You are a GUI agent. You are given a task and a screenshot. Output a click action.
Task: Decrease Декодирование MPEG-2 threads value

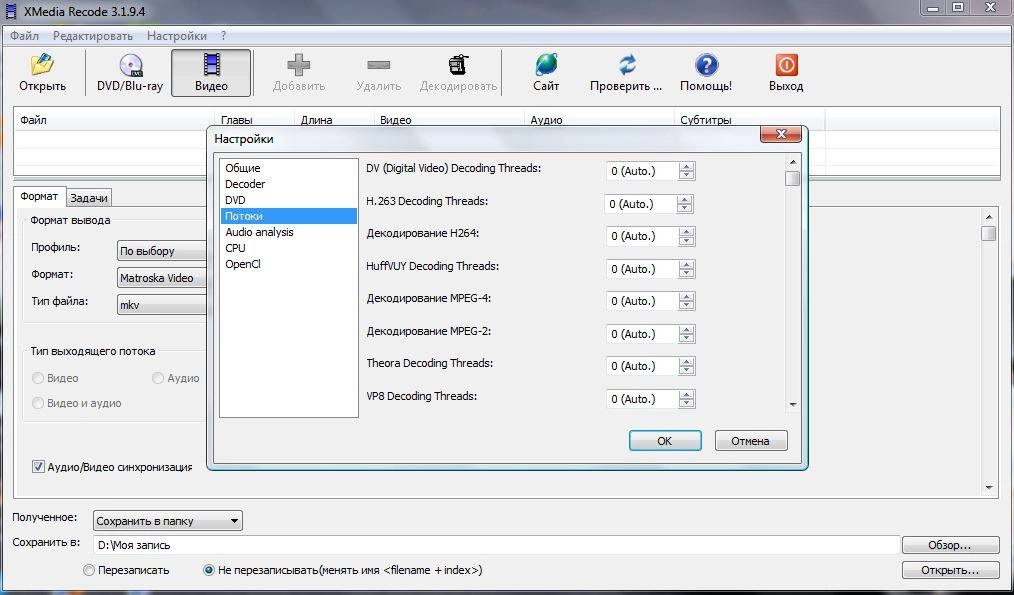click(686, 339)
